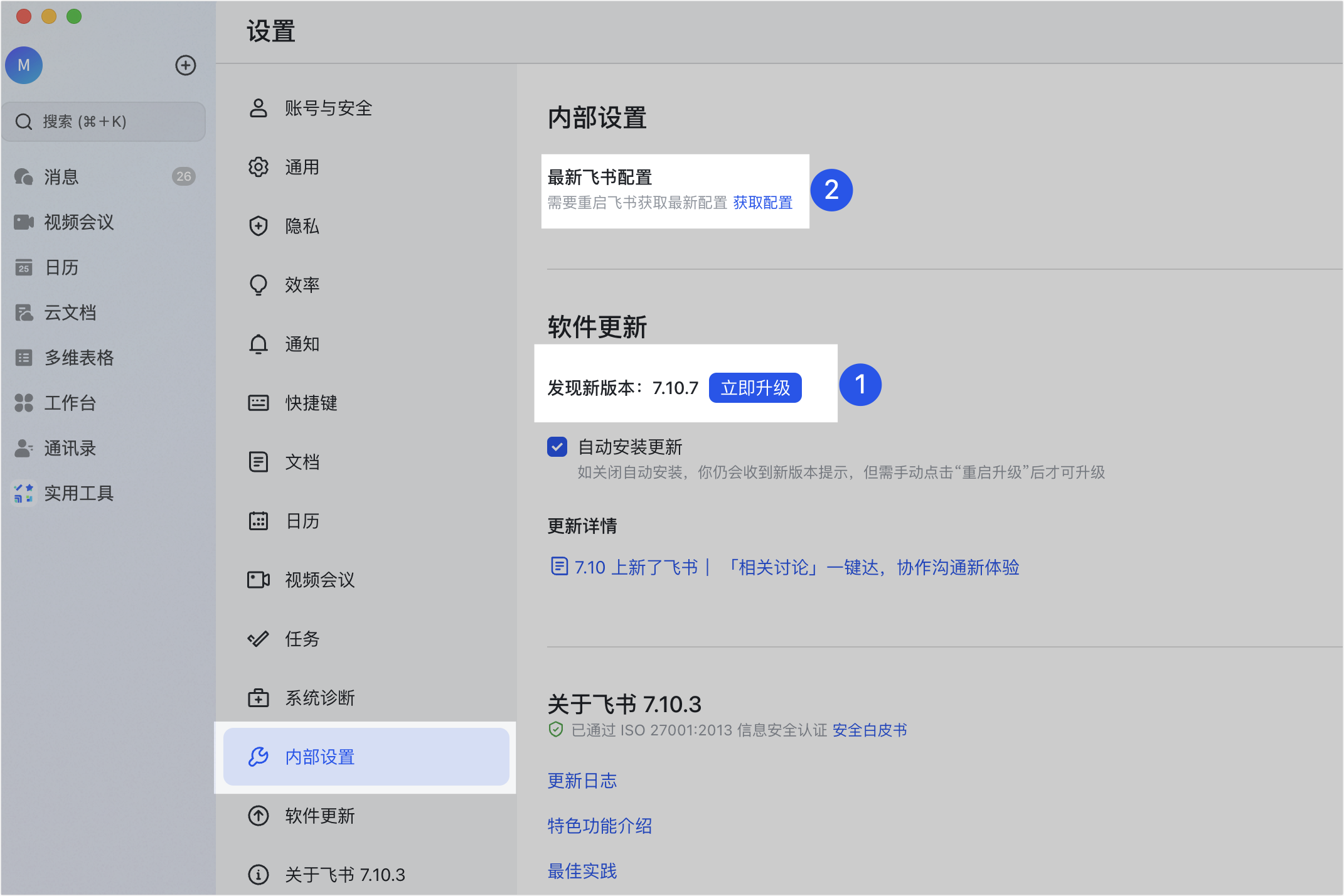1344x896 pixels.
Task: Click 发现新版本：7.10.7 text
Action: click(622, 388)
